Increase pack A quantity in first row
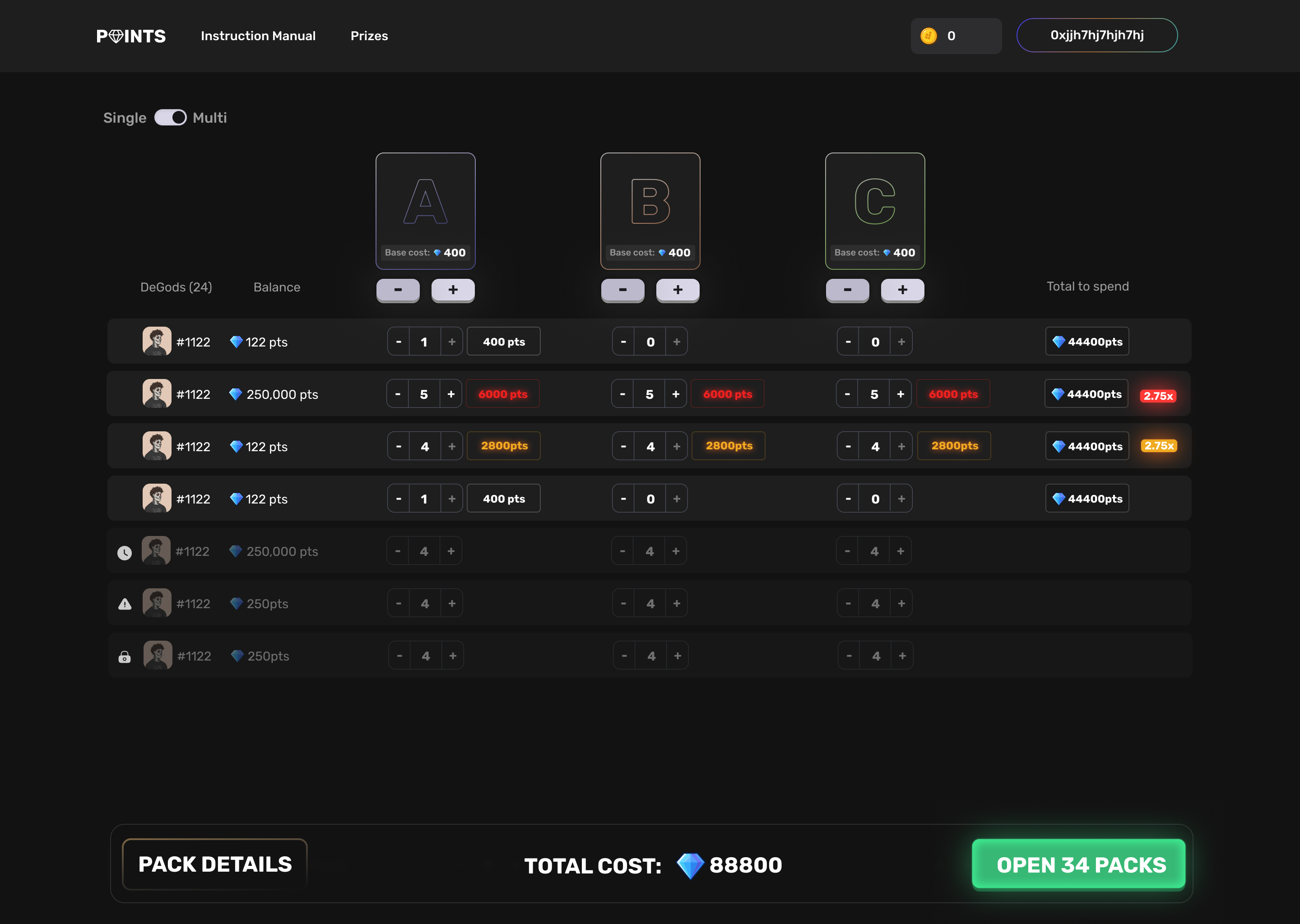This screenshot has width=1300, height=924. pyautogui.click(x=452, y=342)
